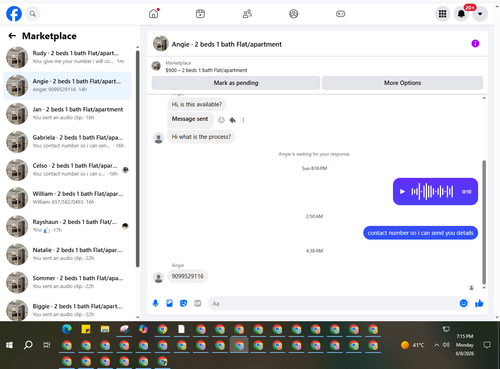
Task: Open Facebook search magnifier
Action: pos(33,14)
